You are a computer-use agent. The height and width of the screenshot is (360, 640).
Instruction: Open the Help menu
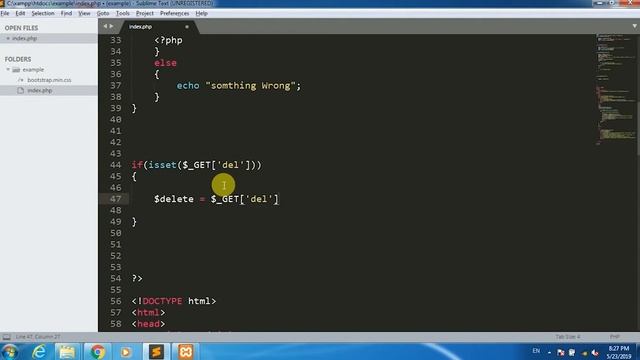tap(201, 13)
